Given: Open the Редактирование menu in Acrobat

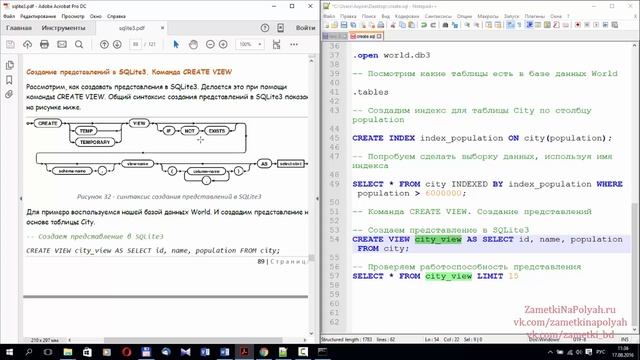Looking at the screenshot, I should [38, 16].
